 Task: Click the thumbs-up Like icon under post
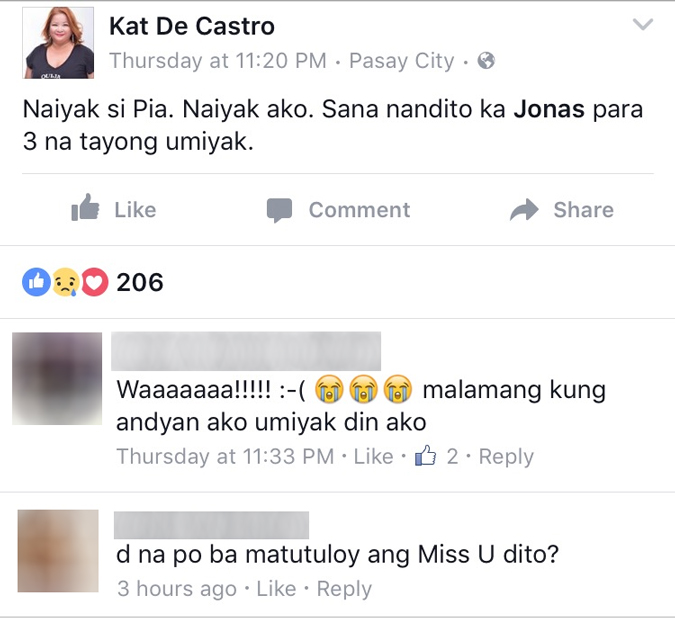click(x=85, y=207)
